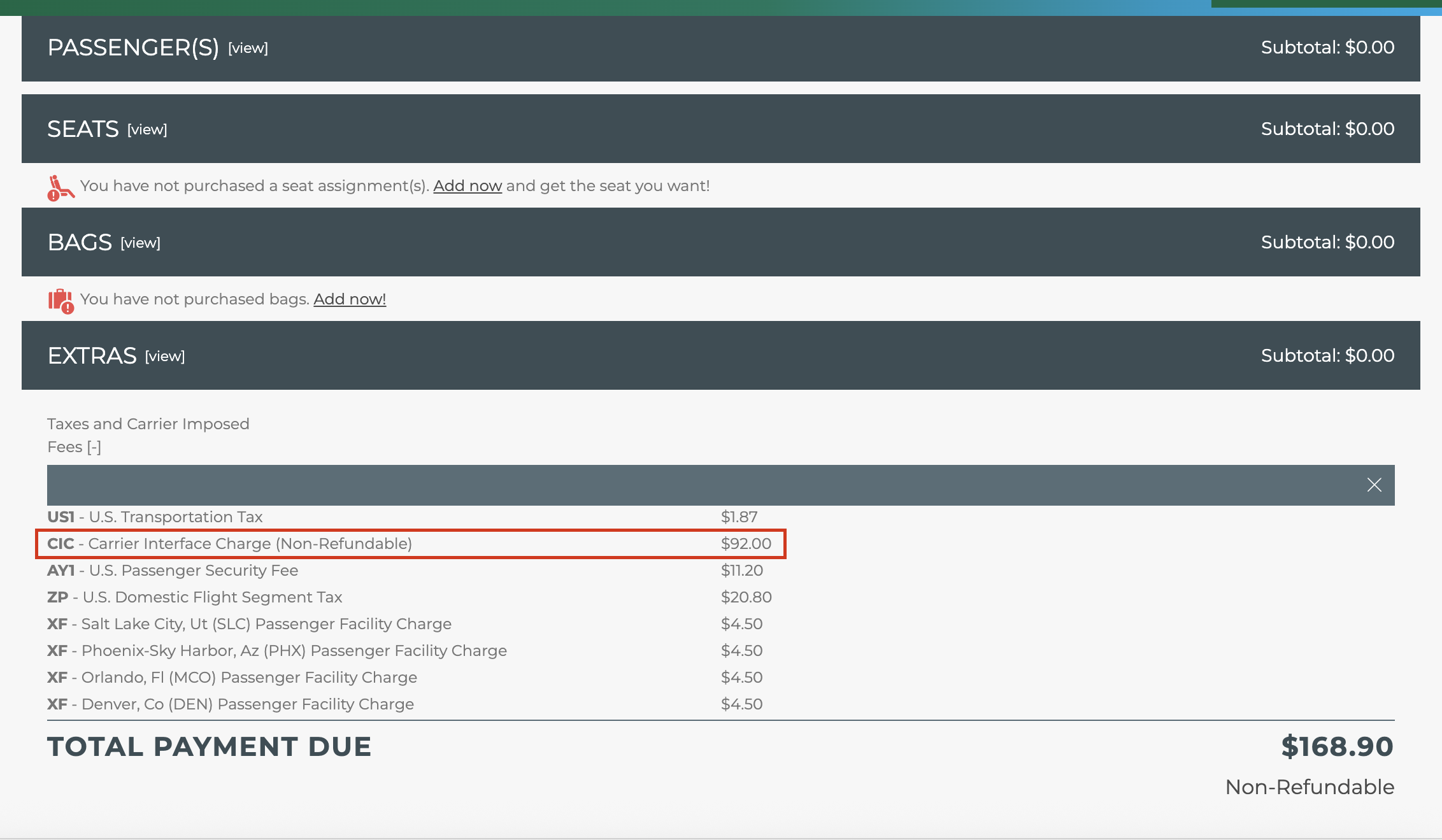Click the luggage warning icon
Screen dimensions: 1442x840
(x=61, y=301)
